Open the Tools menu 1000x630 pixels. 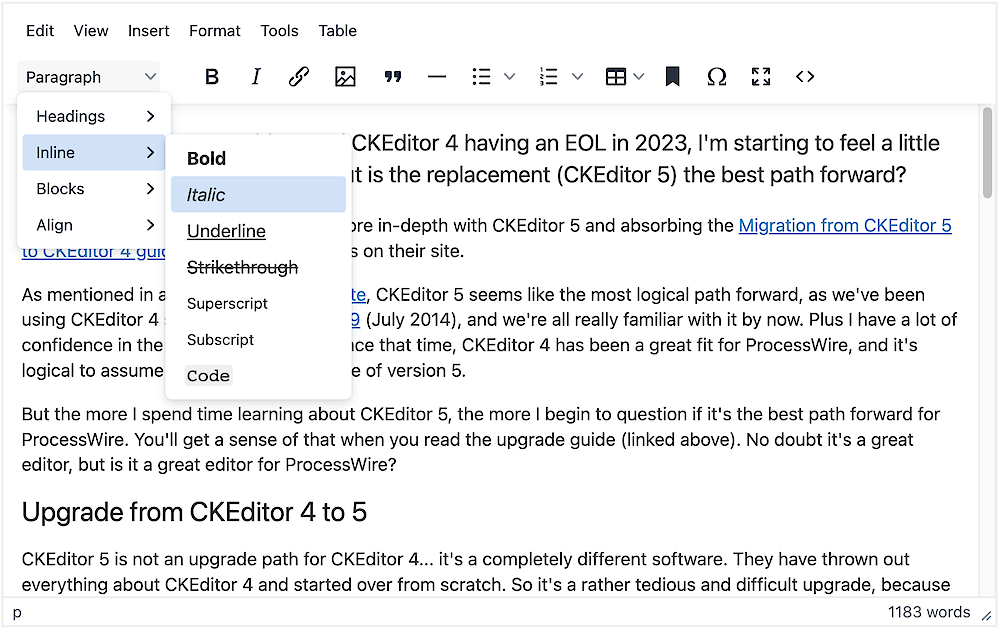[x=279, y=31]
